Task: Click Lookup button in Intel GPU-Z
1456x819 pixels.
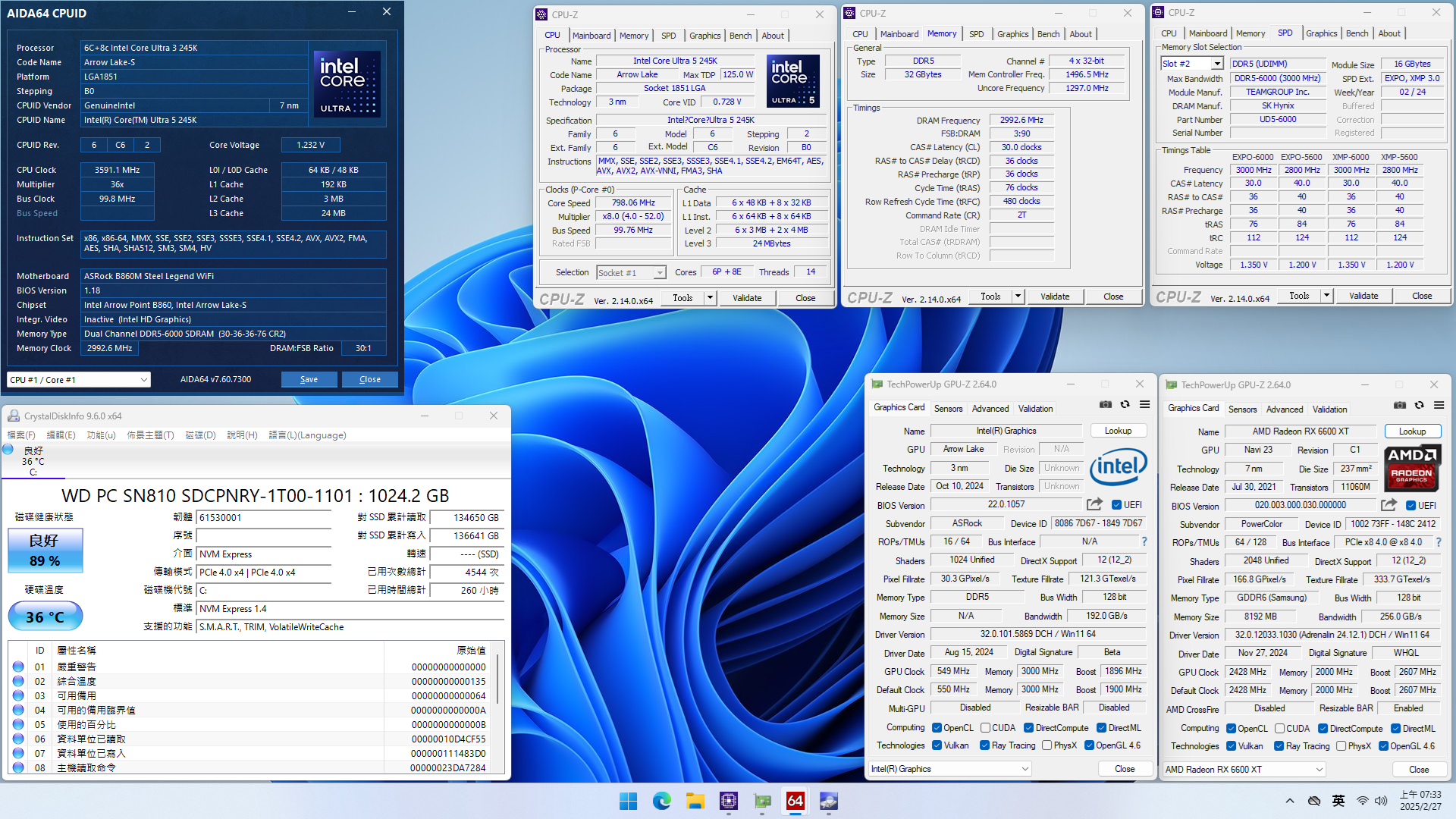Action: (1118, 431)
